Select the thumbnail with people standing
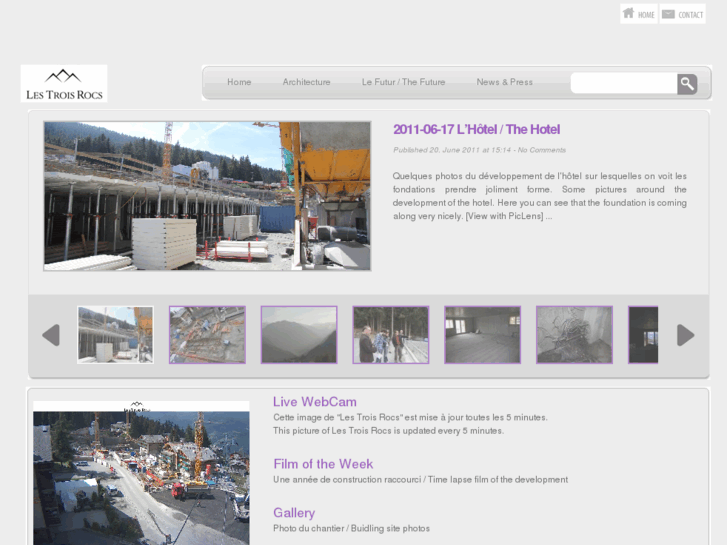Viewport: 727px width, 545px height. (391, 334)
